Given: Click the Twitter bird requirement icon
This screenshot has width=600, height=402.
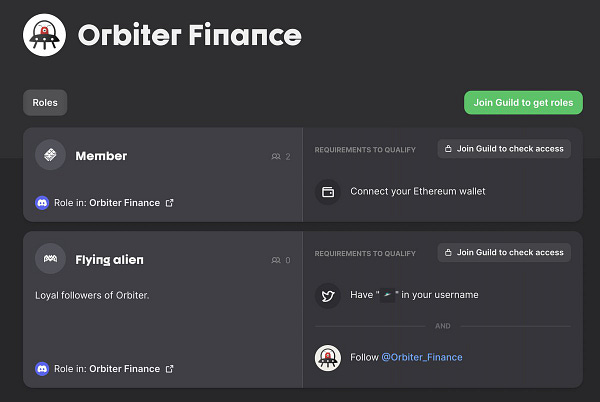Looking at the screenshot, I should (328, 296).
